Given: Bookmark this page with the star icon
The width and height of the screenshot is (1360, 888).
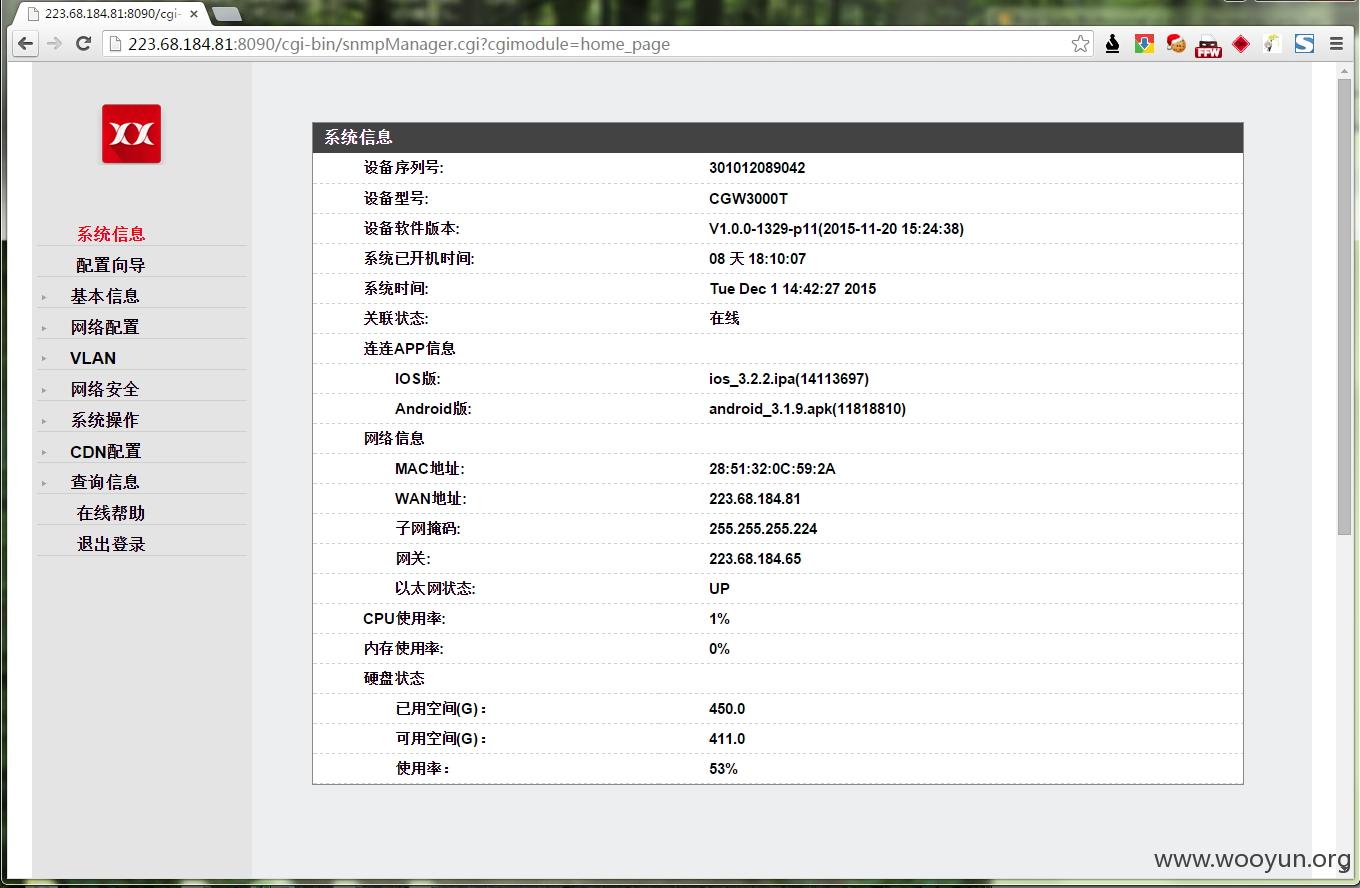Looking at the screenshot, I should [x=1080, y=44].
